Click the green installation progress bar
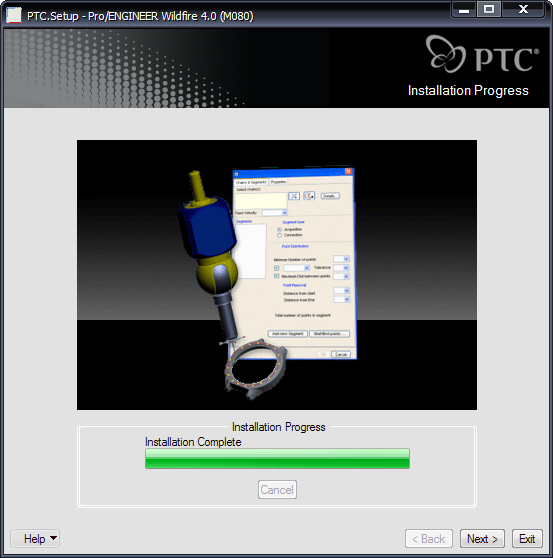Screen dimensions: 553x558 (x=277, y=459)
